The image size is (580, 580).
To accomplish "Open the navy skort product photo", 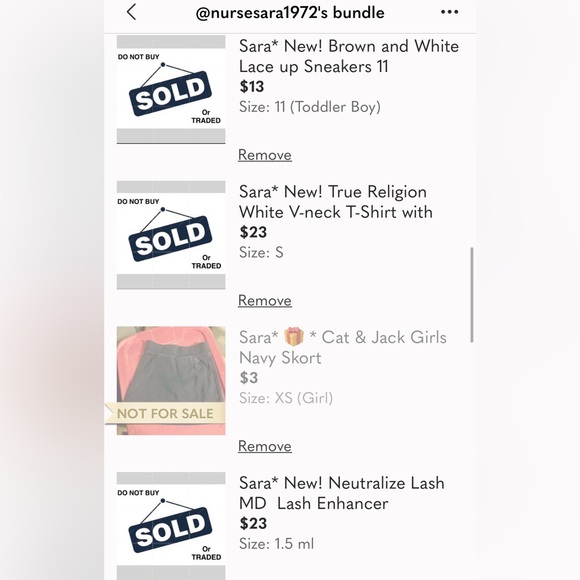I will click(171, 381).
